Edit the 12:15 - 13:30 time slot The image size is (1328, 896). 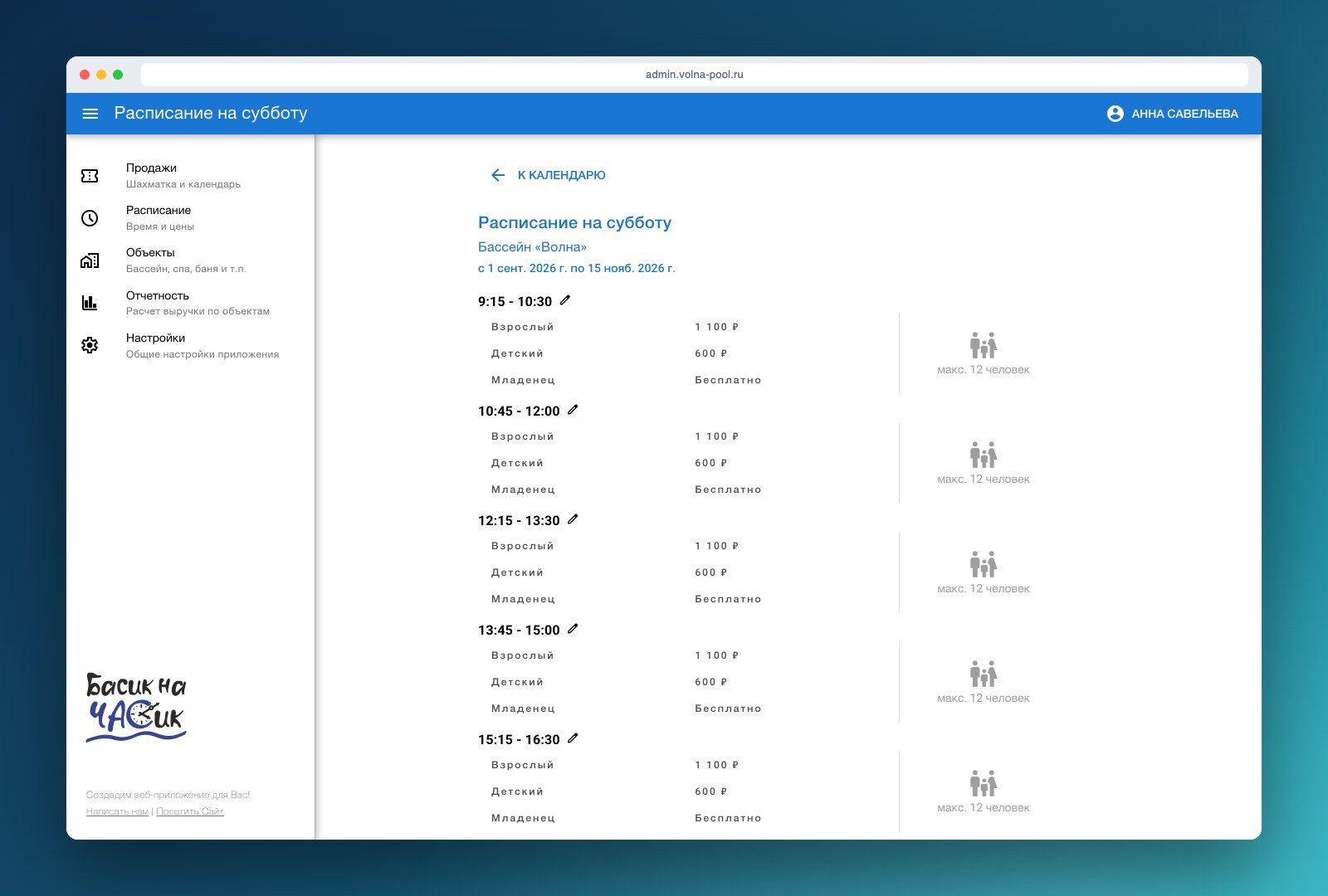[573, 519]
